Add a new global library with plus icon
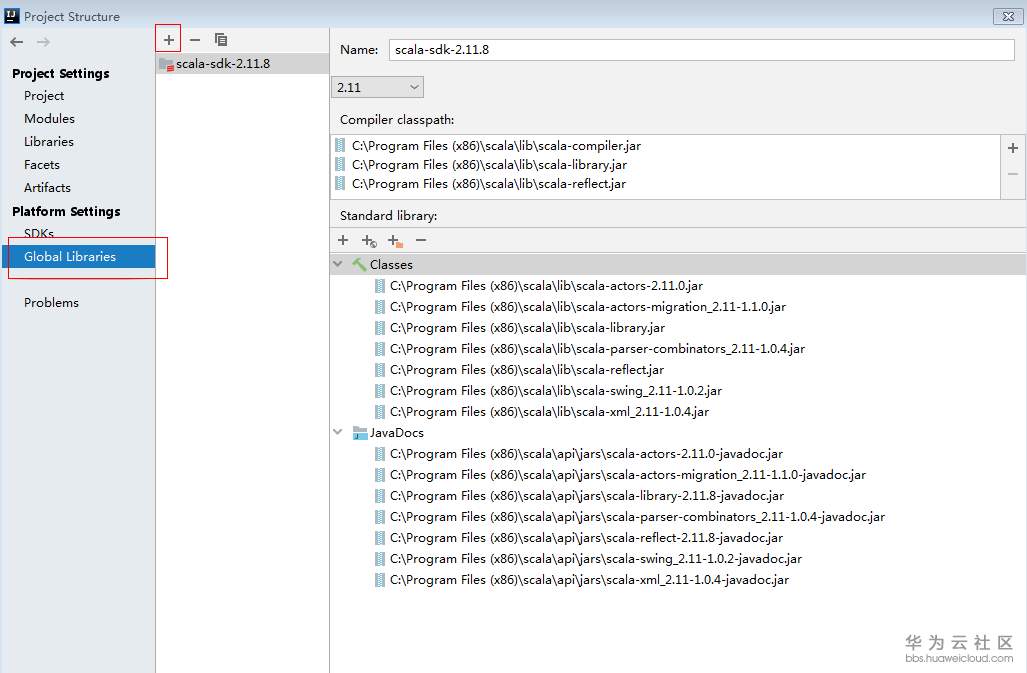The width and height of the screenshot is (1027, 673). (x=168, y=40)
